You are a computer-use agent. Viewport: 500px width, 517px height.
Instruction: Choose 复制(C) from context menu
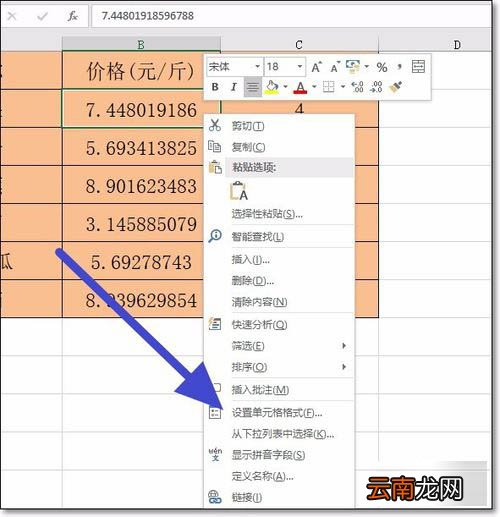[x=279, y=147]
